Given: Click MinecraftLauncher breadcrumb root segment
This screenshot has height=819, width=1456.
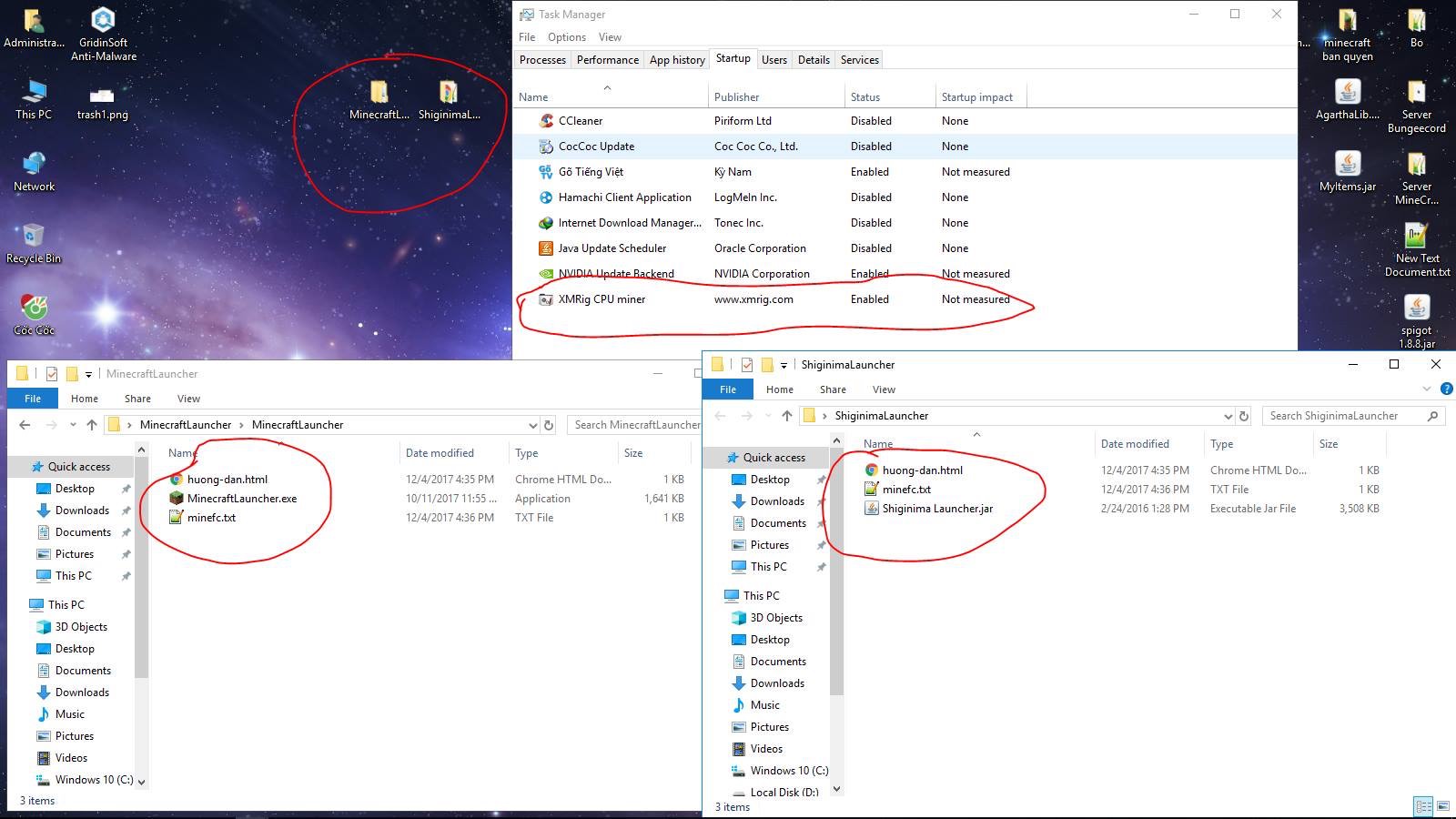Looking at the screenshot, I should [186, 425].
